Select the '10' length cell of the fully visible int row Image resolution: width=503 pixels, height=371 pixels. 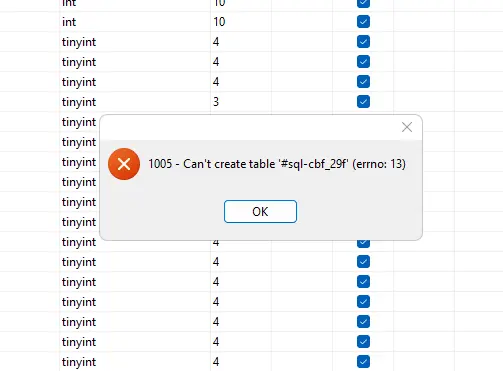click(x=241, y=22)
